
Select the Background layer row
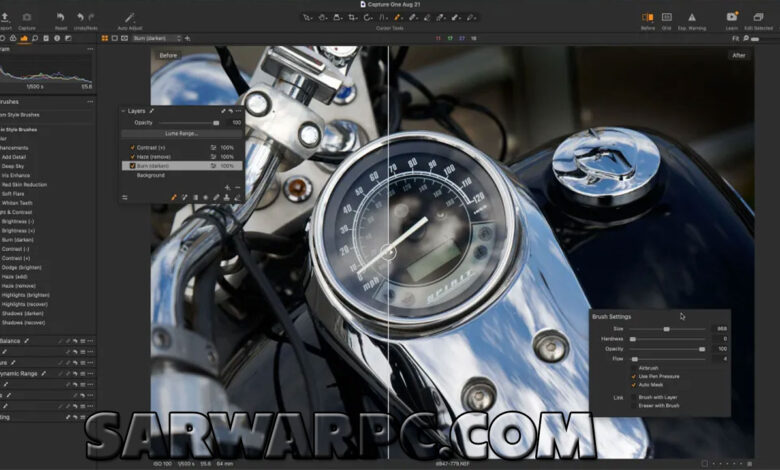point(182,175)
